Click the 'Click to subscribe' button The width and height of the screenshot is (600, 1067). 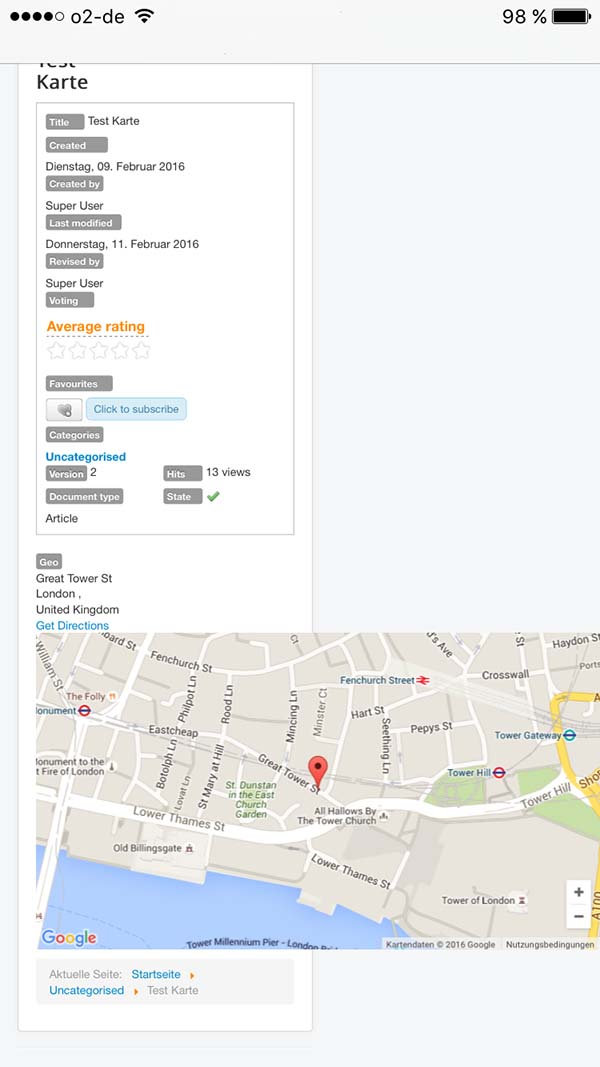136,409
